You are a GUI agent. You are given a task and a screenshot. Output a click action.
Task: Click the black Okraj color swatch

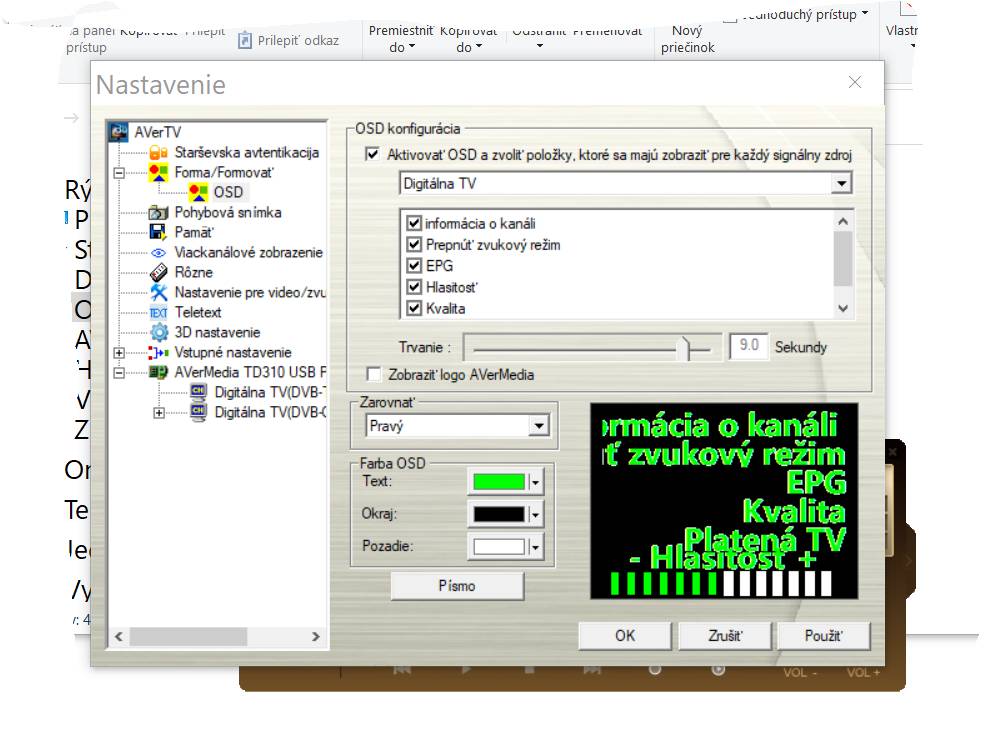pos(499,514)
